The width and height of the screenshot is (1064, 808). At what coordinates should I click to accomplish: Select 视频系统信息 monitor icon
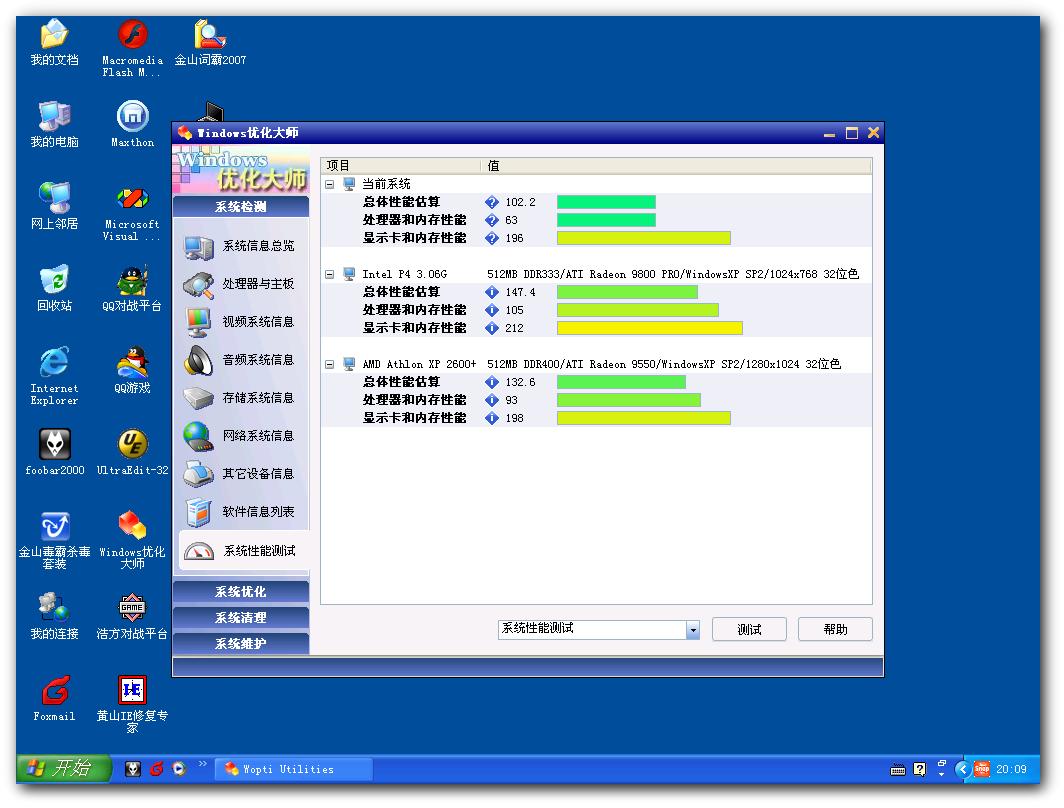198,322
